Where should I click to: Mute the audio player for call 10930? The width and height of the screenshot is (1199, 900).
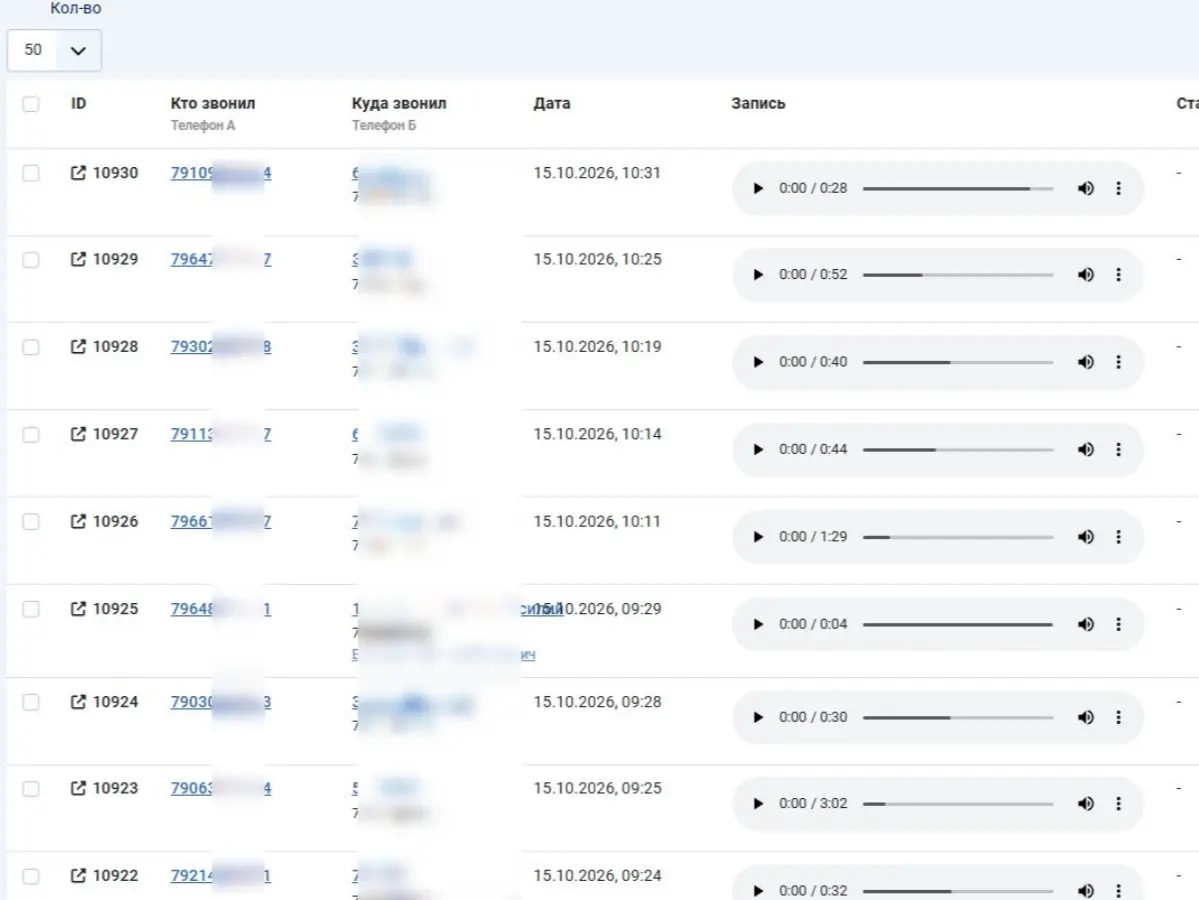click(x=1086, y=188)
